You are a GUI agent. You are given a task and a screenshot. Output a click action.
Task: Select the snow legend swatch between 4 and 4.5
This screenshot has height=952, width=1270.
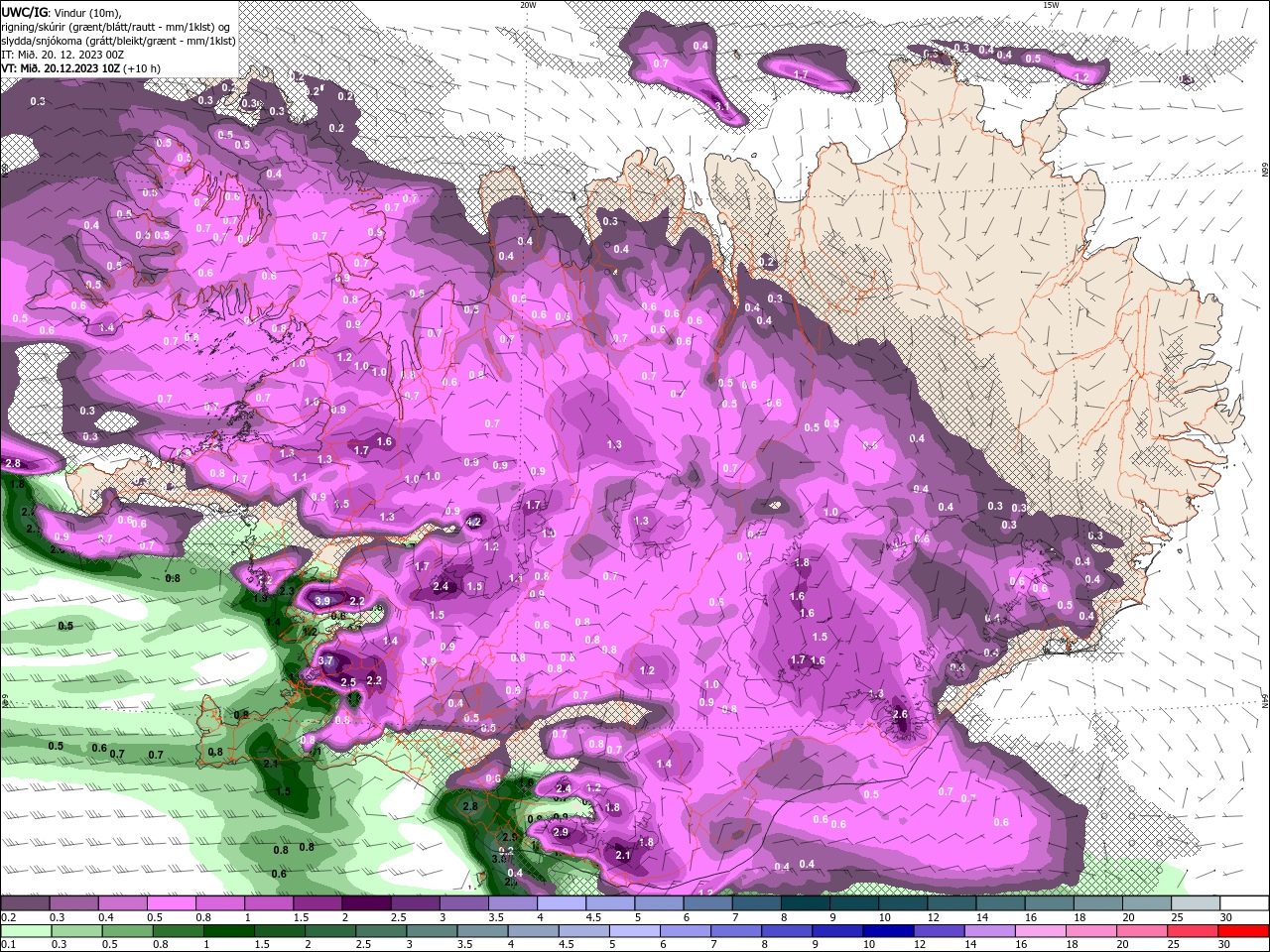[x=562, y=903]
